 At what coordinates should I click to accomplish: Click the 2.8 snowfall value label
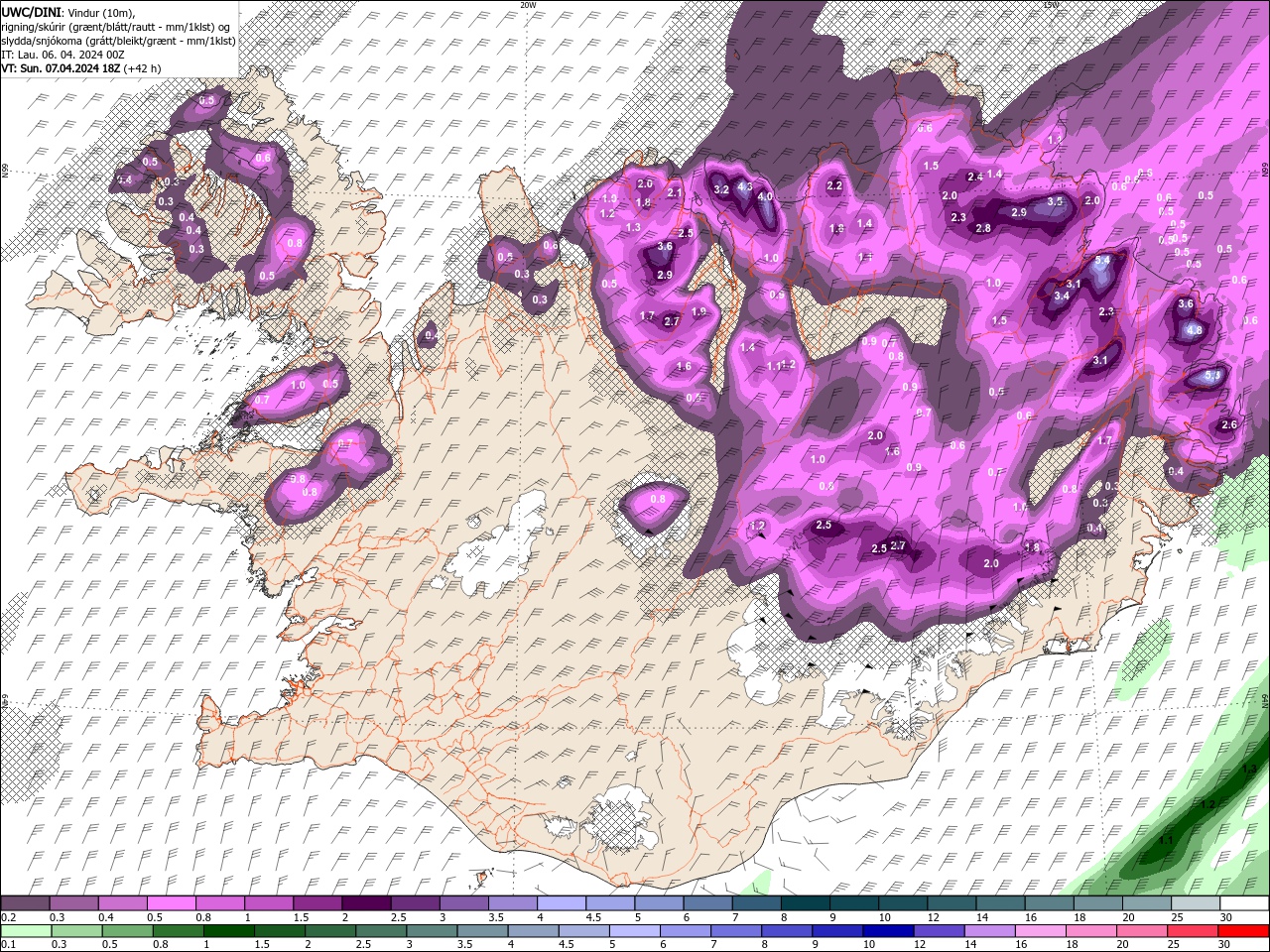click(x=983, y=228)
